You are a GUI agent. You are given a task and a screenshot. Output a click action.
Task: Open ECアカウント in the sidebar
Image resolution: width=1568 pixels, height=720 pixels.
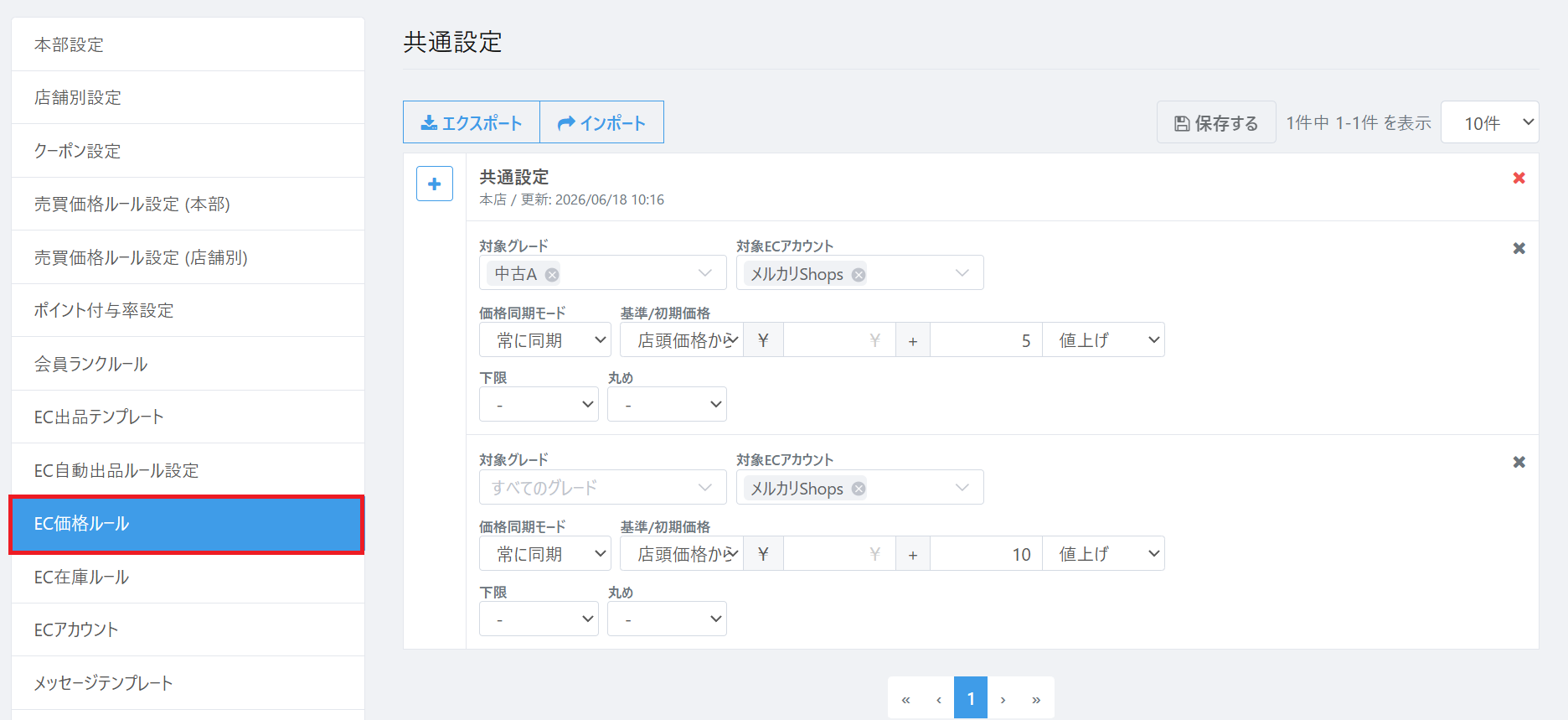tap(188, 629)
